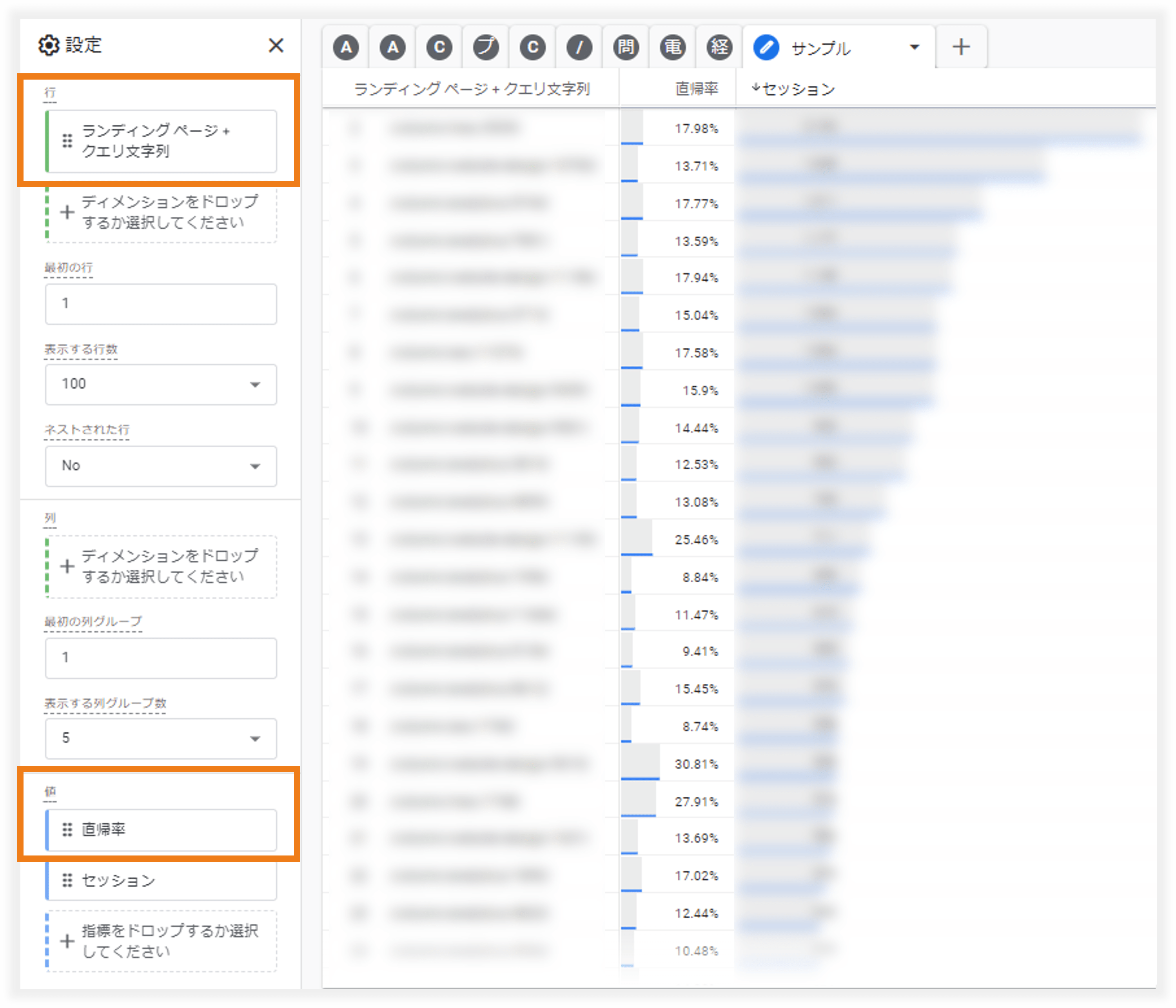The image size is (1176, 1008).
Task: Open the 表示する行数 dropdown showing 100
Action: point(161,384)
